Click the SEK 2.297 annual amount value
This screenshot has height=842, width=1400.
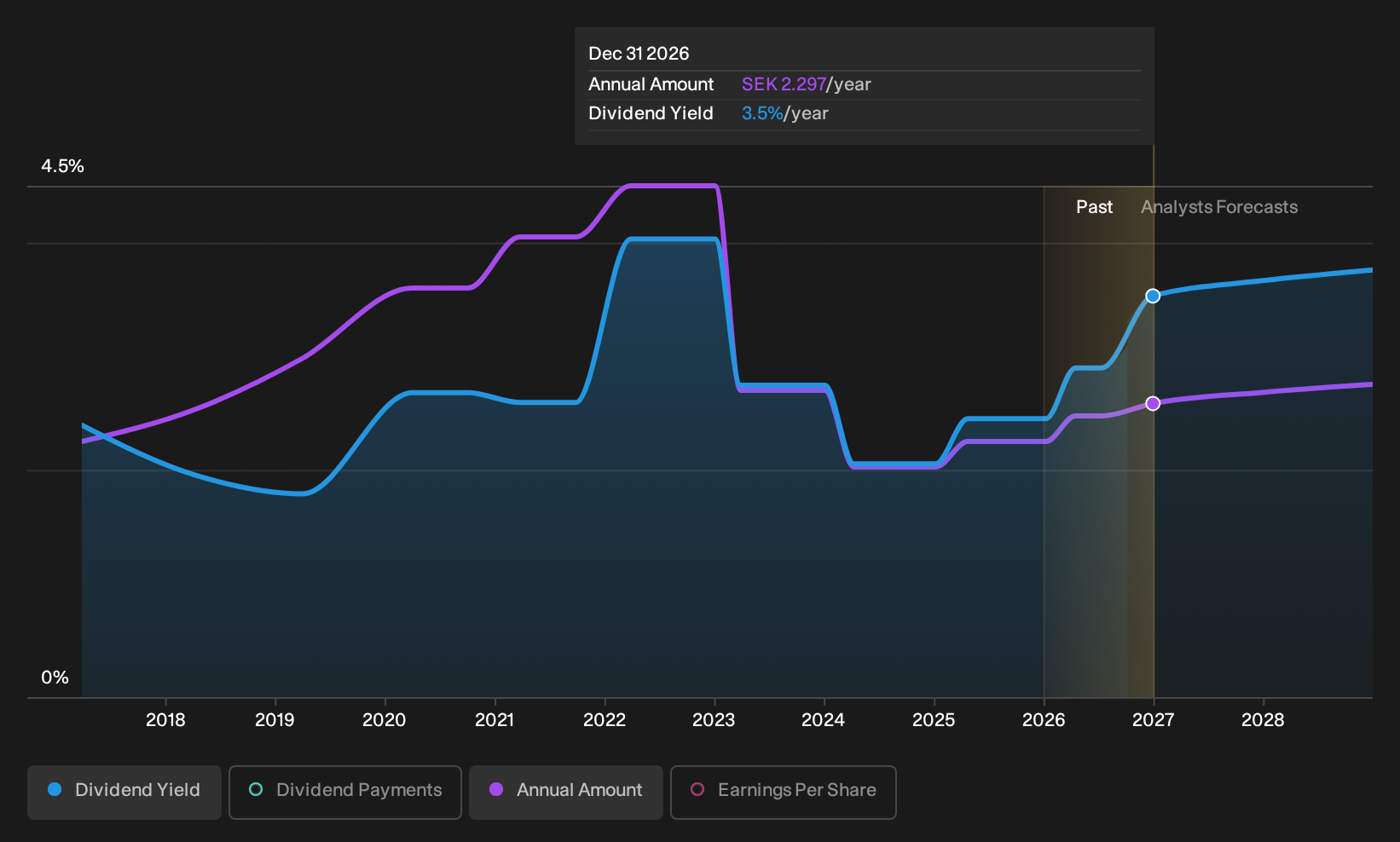click(784, 84)
